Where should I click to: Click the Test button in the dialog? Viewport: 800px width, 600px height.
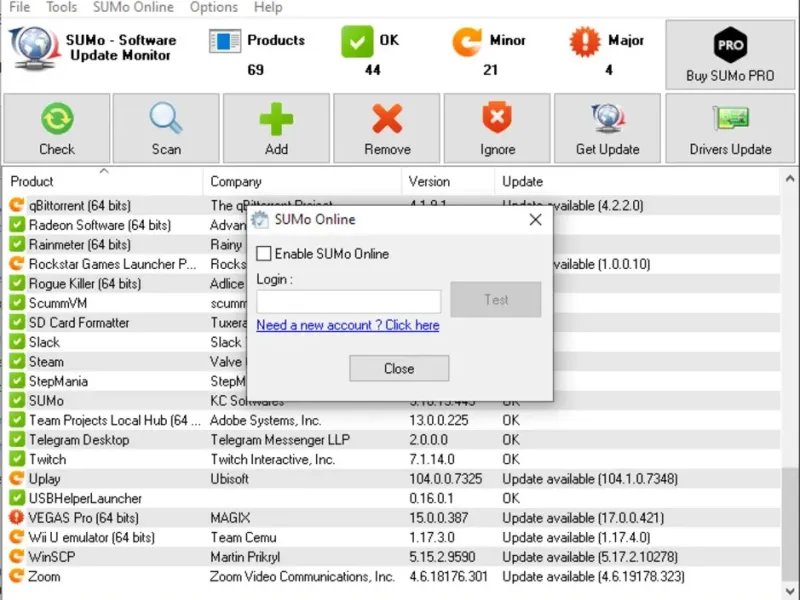(496, 299)
